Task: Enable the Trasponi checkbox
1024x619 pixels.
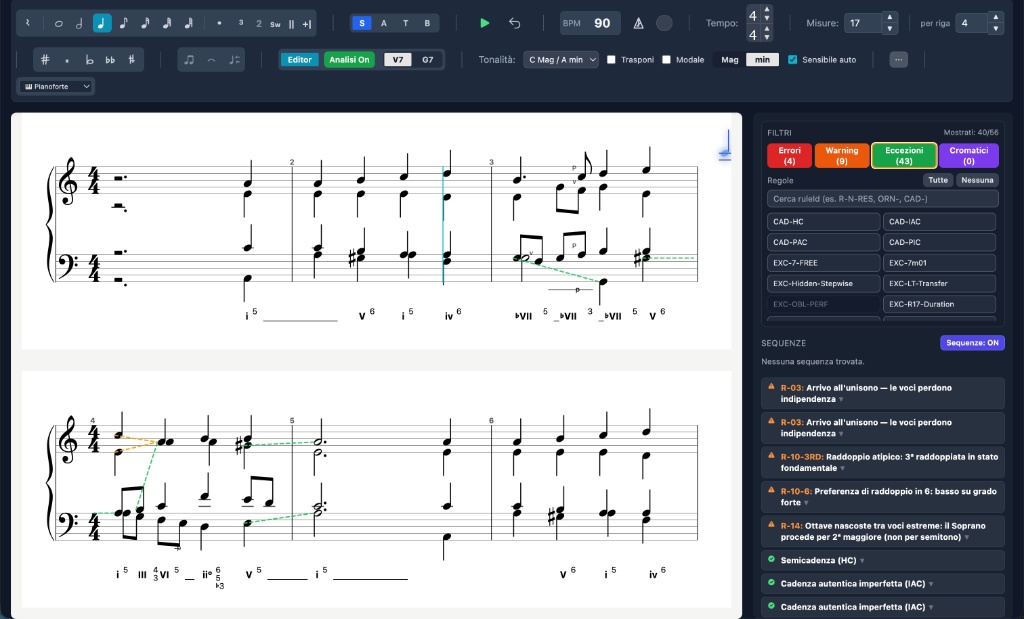Action: (612, 60)
